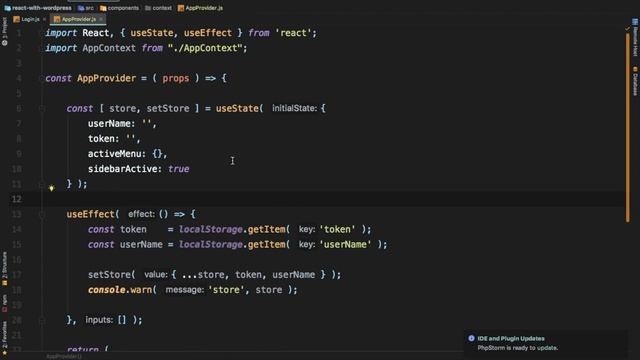
Task: Collapse the useEffect block at line 13
Action: click(42, 214)
